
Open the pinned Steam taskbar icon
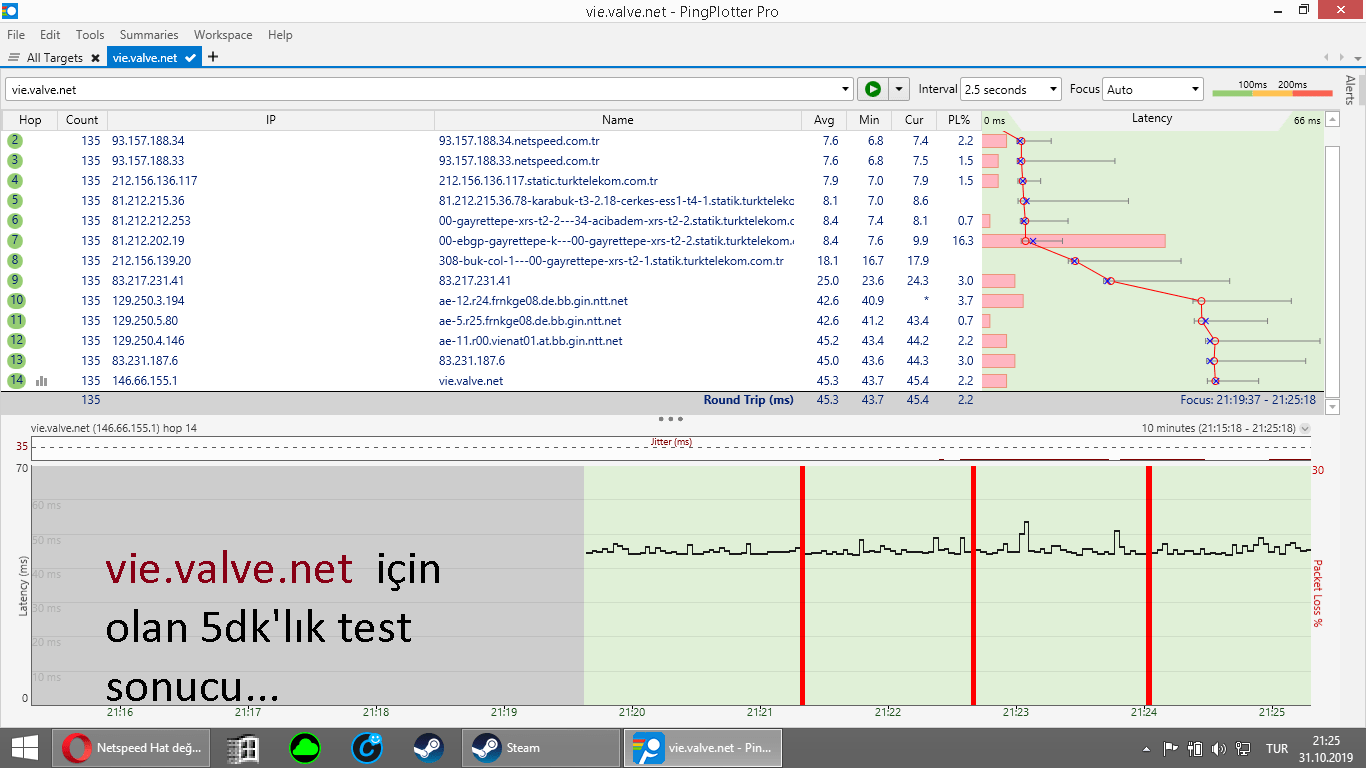click(429, 747)
